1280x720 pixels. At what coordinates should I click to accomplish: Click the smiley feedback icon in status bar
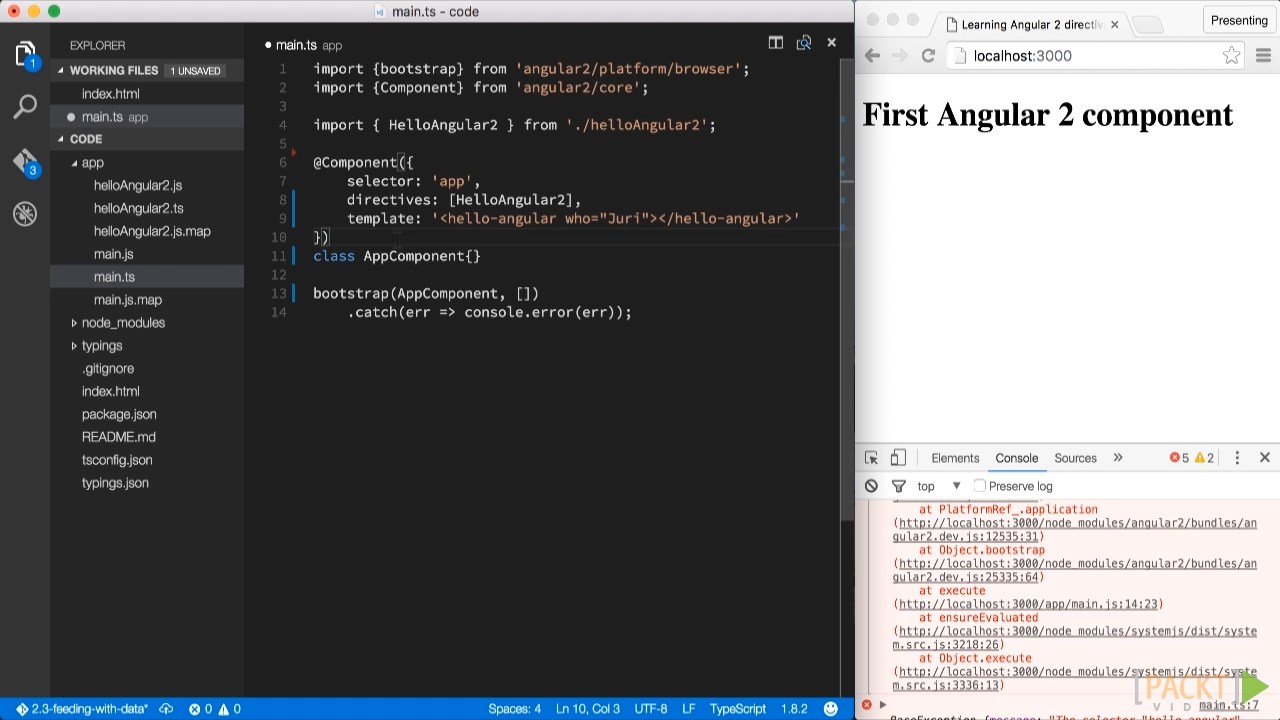pyautogui.click(x=831, y=709)
